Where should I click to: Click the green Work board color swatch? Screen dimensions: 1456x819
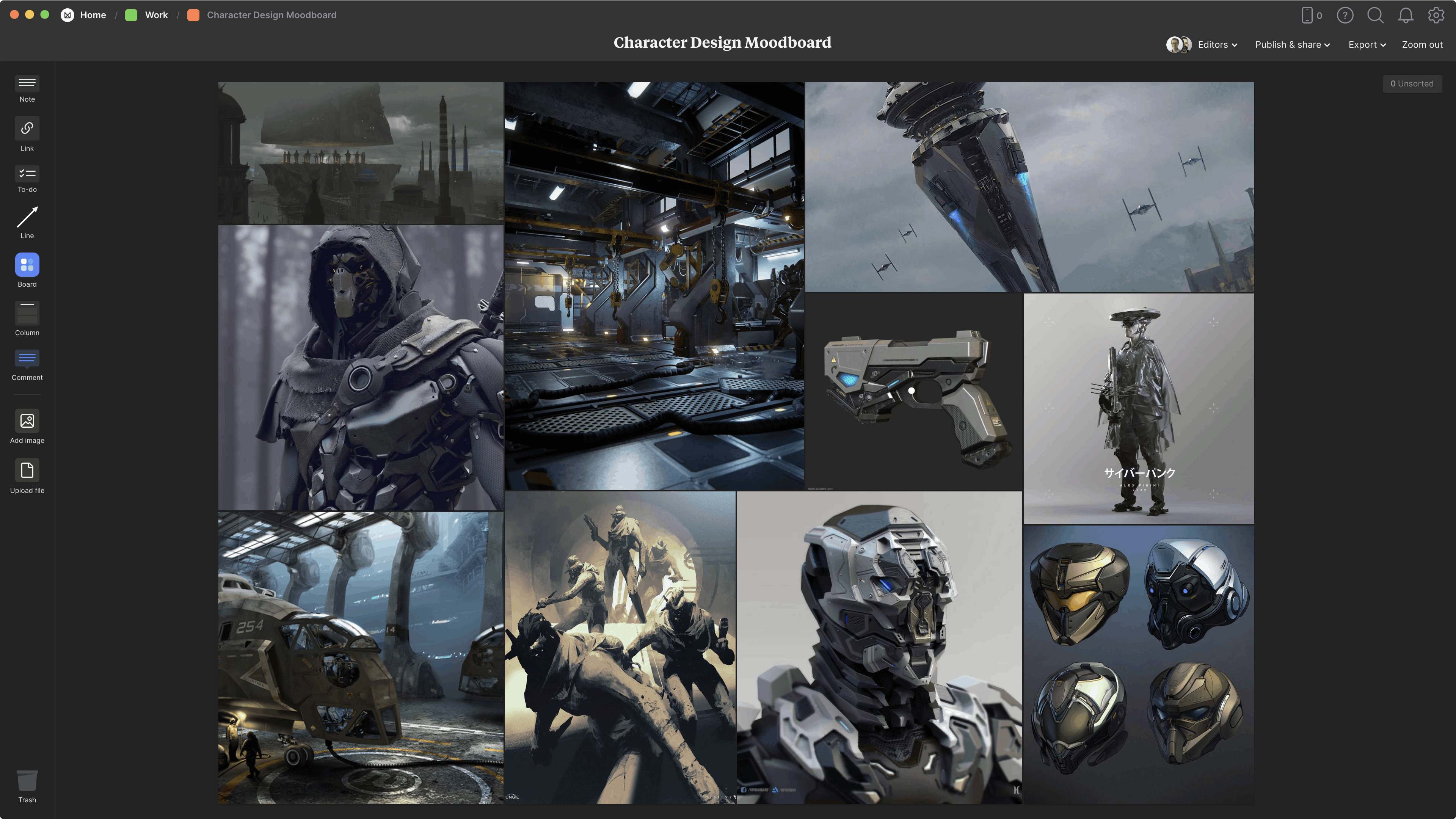click(131, 15)
